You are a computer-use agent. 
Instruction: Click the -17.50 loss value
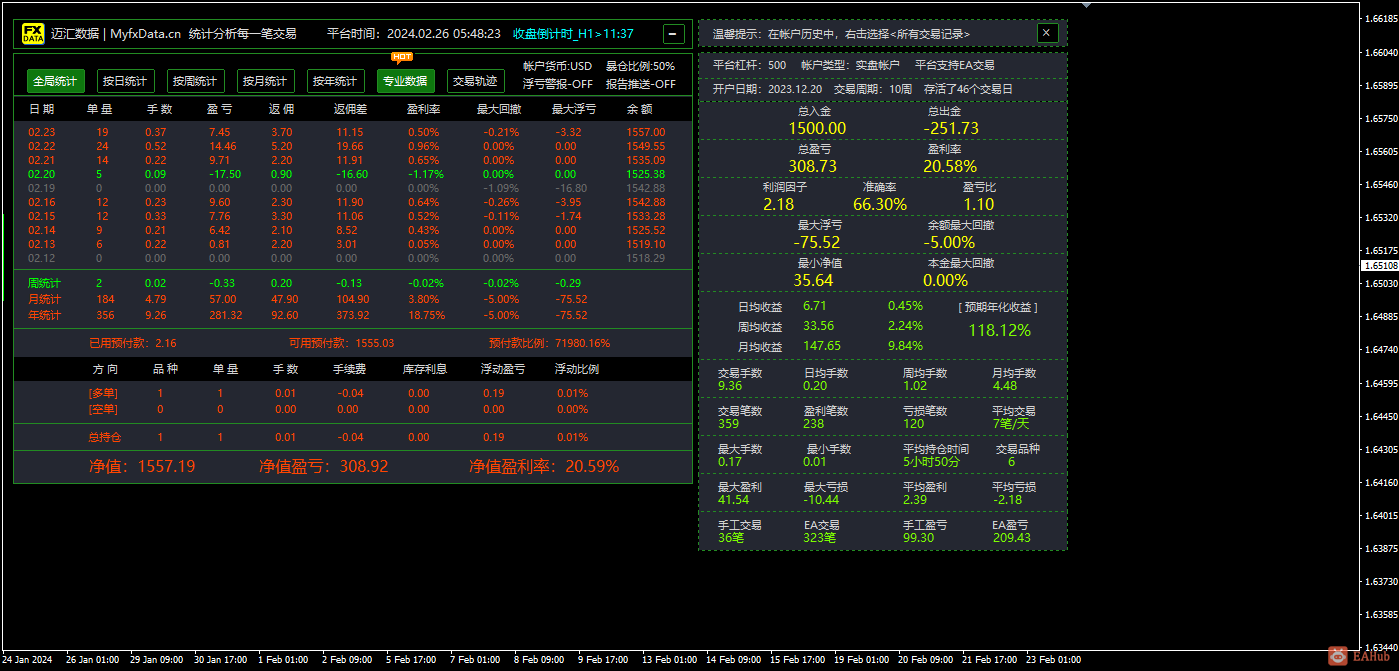click(224, 174)
